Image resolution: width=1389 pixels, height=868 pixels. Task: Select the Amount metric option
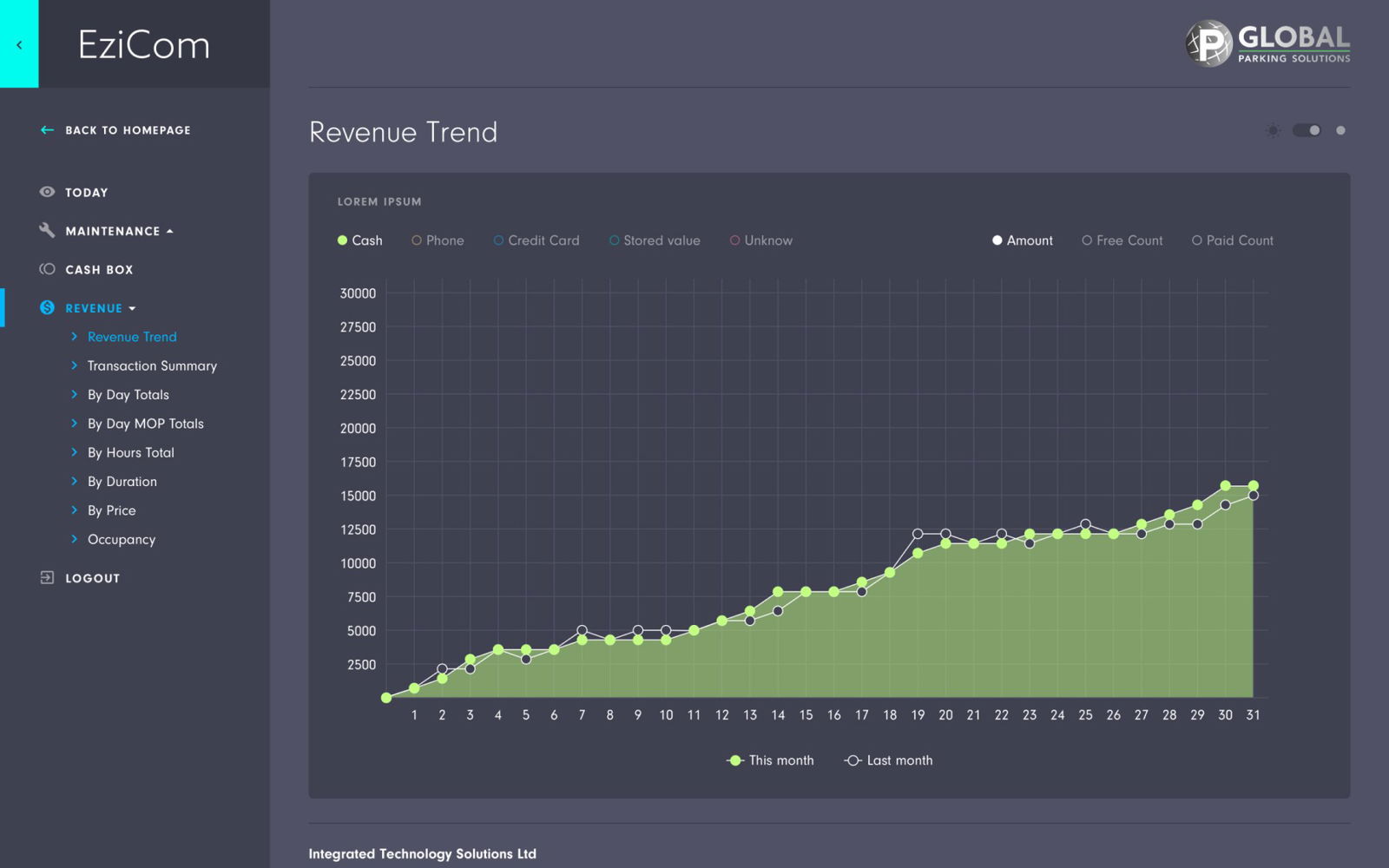[x=1023, y=240]
